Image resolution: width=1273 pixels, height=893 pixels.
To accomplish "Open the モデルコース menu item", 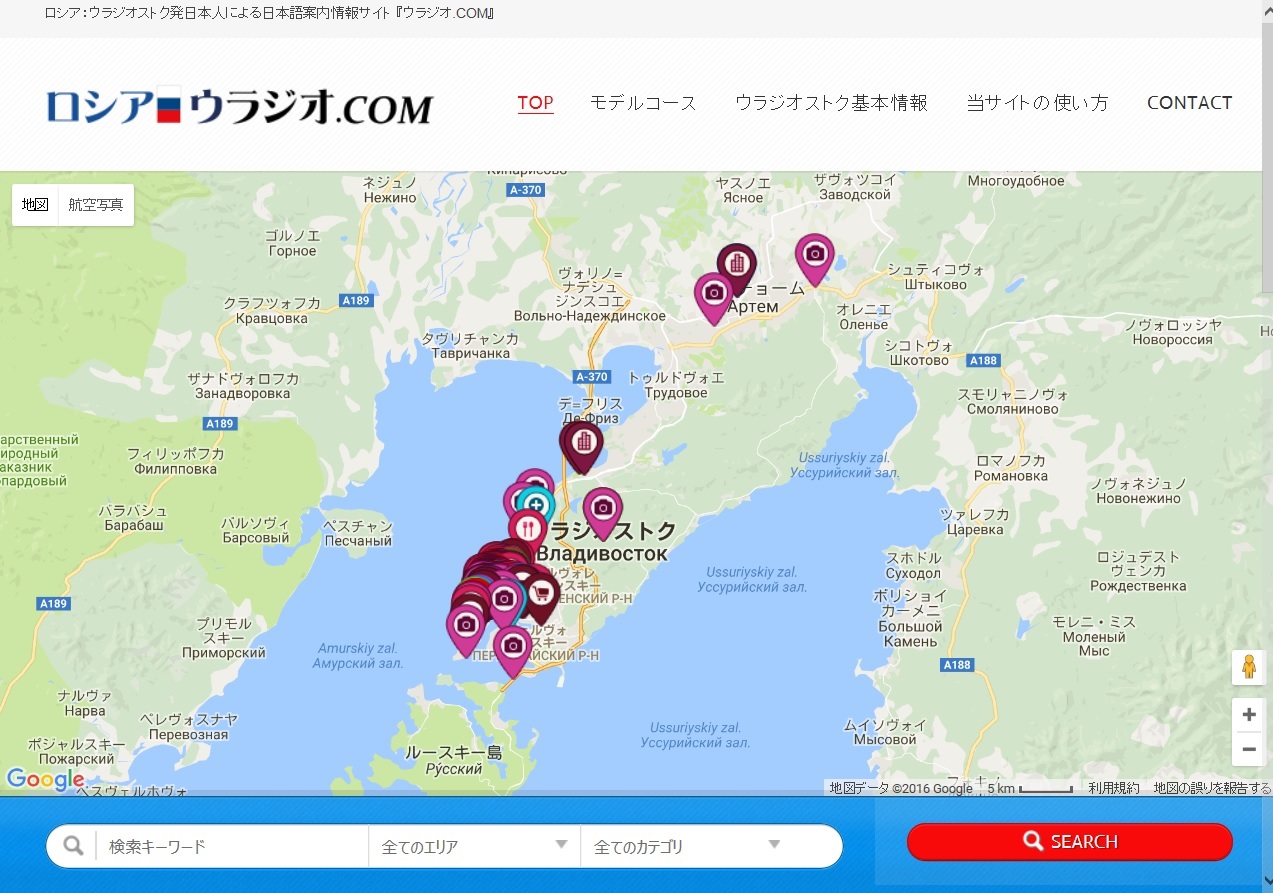I will point(643,102).
